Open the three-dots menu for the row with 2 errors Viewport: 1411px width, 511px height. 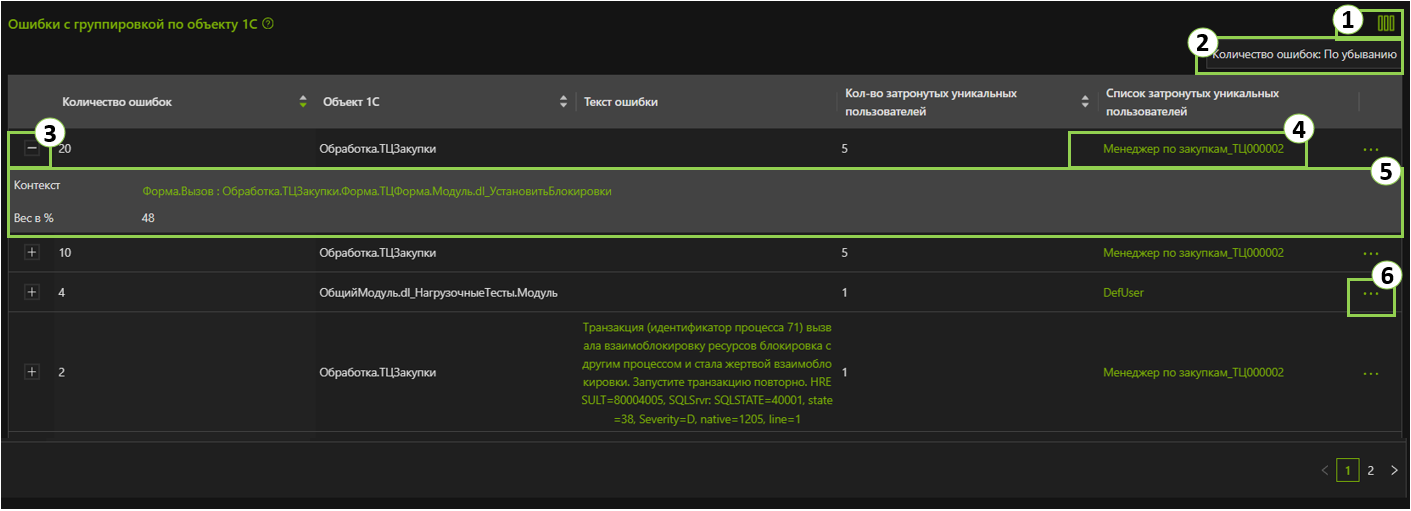pos(1370,373)
